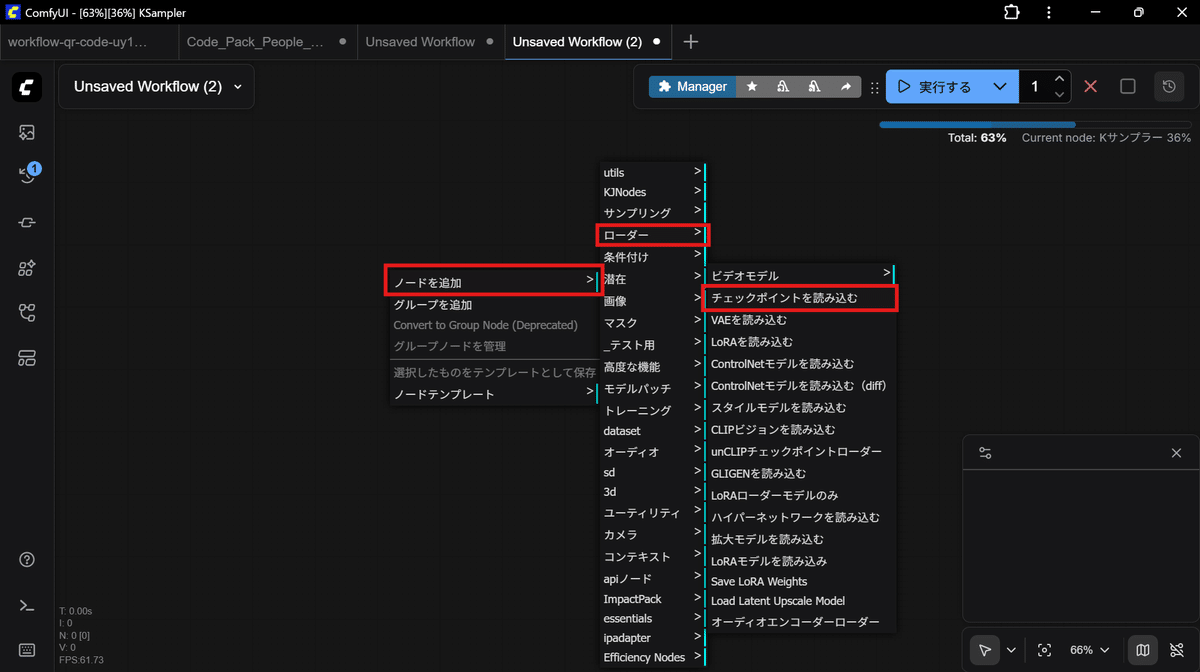Open a new workflow with the plus tab
The image size is (1200, 672).
coord(690,42)
